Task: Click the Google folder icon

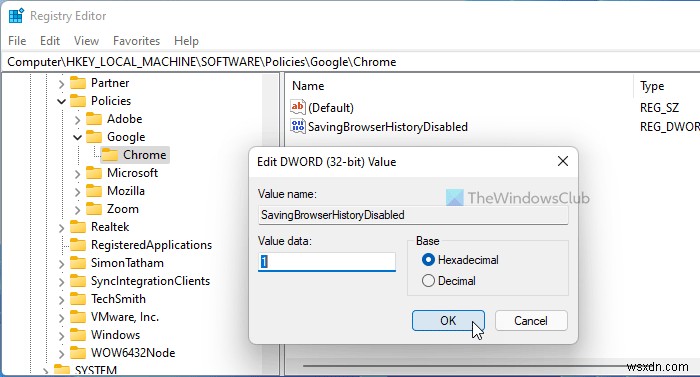Action: pos(94,137)
